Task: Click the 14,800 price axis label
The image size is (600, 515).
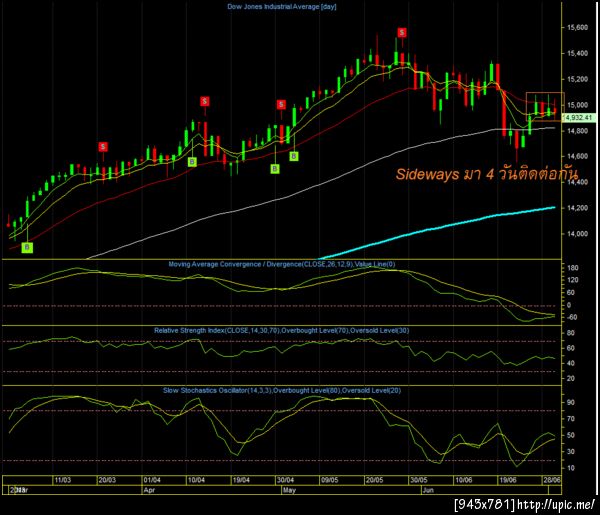Action: [x=577, y=131]
